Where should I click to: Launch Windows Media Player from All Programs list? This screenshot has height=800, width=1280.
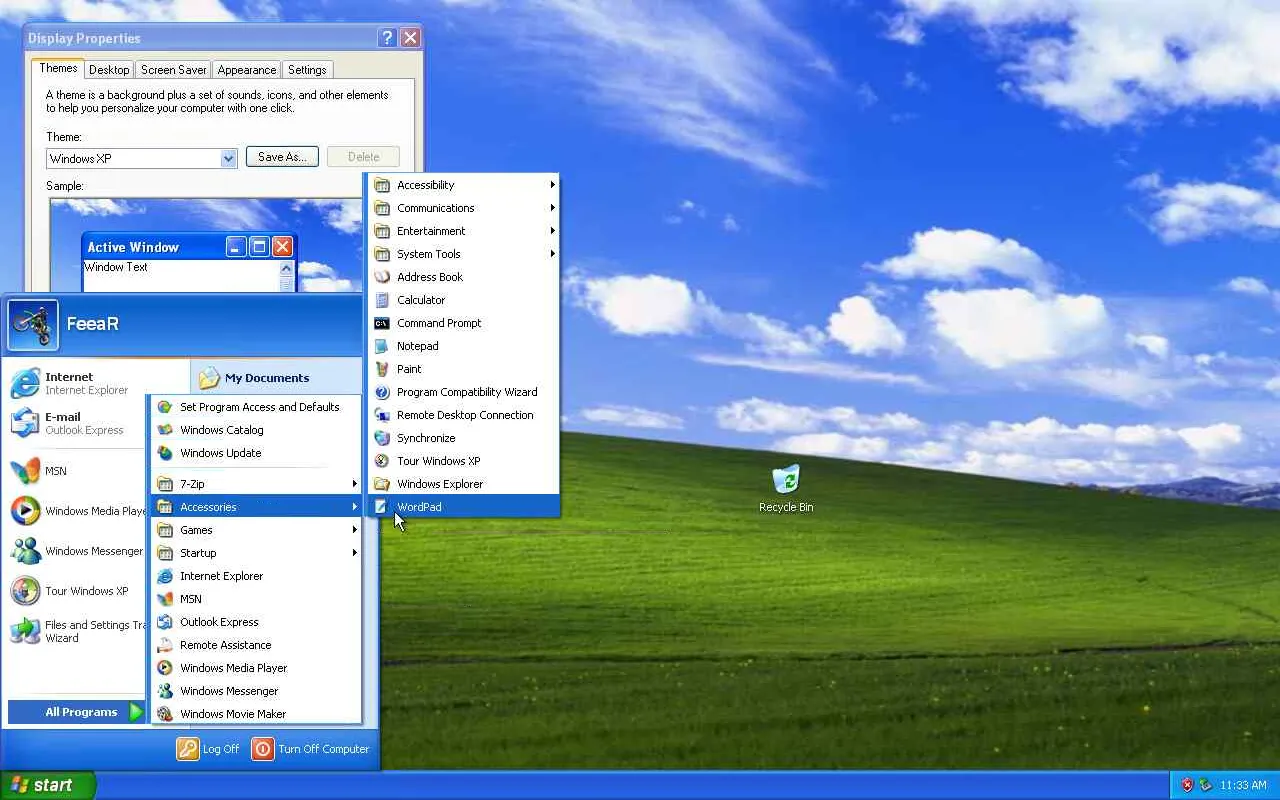click(256, 668)
